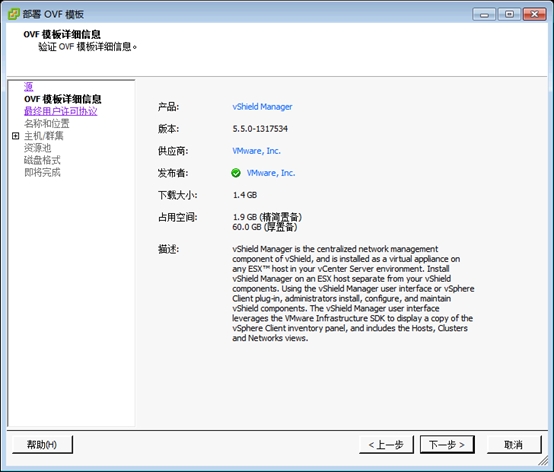Open the 最终用户许可协议 step link
The image size is (554, 472).
coord(60,111)
